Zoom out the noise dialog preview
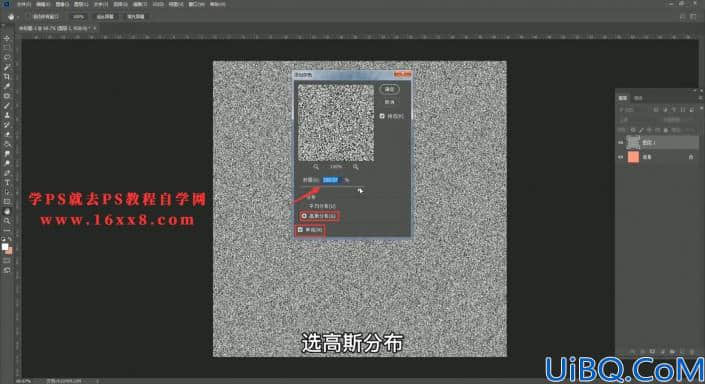Viewport: 705px width, 384px height. [x=316, y=167]
